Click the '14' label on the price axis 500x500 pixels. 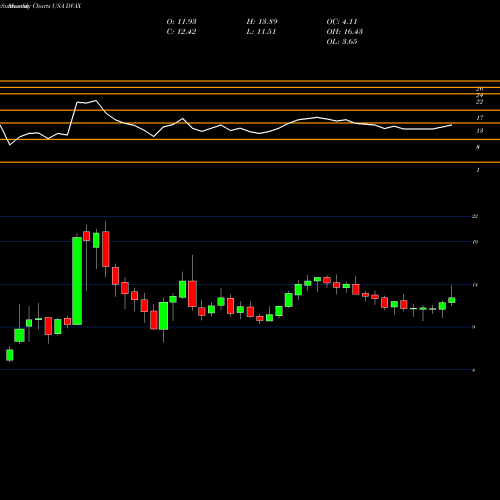pos(475,285)
